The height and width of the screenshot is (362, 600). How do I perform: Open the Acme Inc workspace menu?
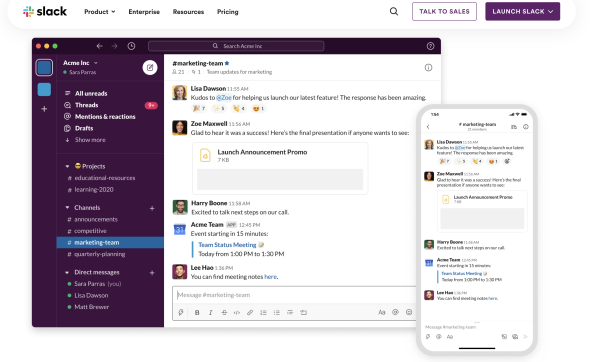80,63
